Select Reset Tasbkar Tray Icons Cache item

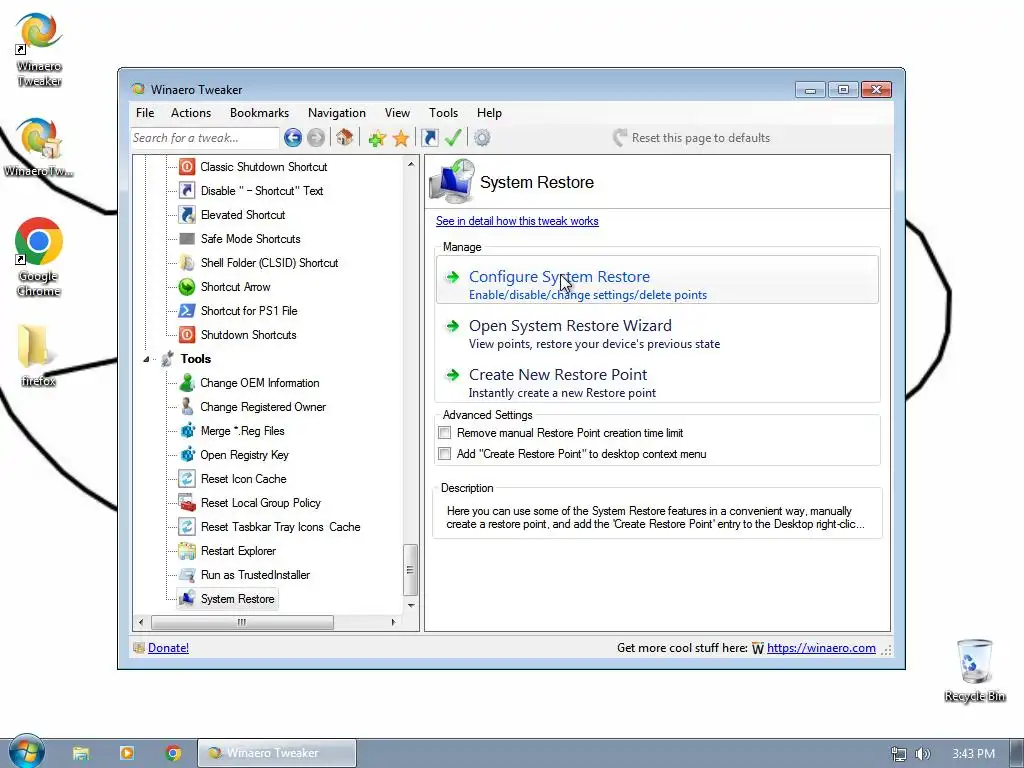pos(281,527)
